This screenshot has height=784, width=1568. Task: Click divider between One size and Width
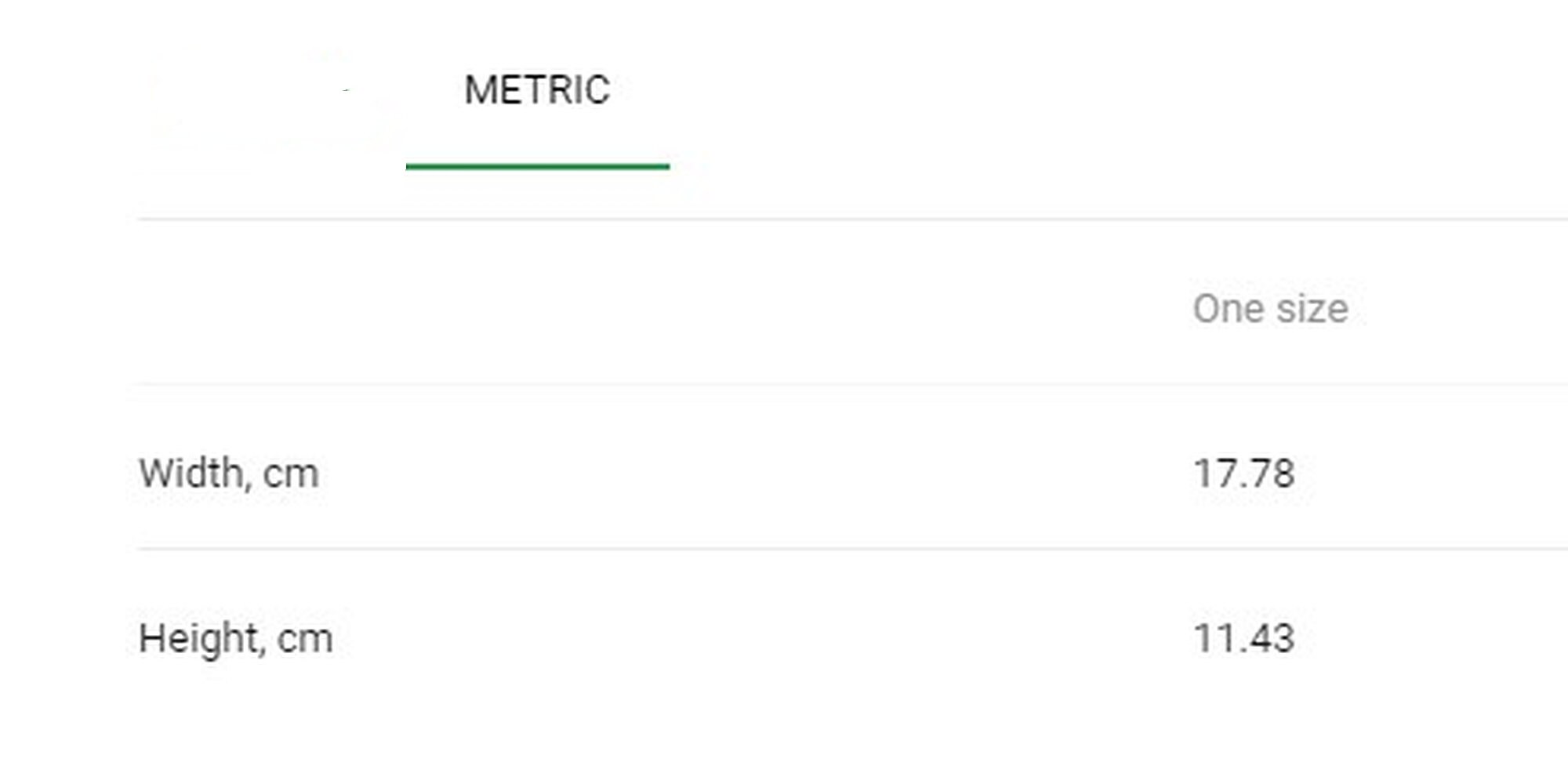pyautogui.click(x=853, y=384)
